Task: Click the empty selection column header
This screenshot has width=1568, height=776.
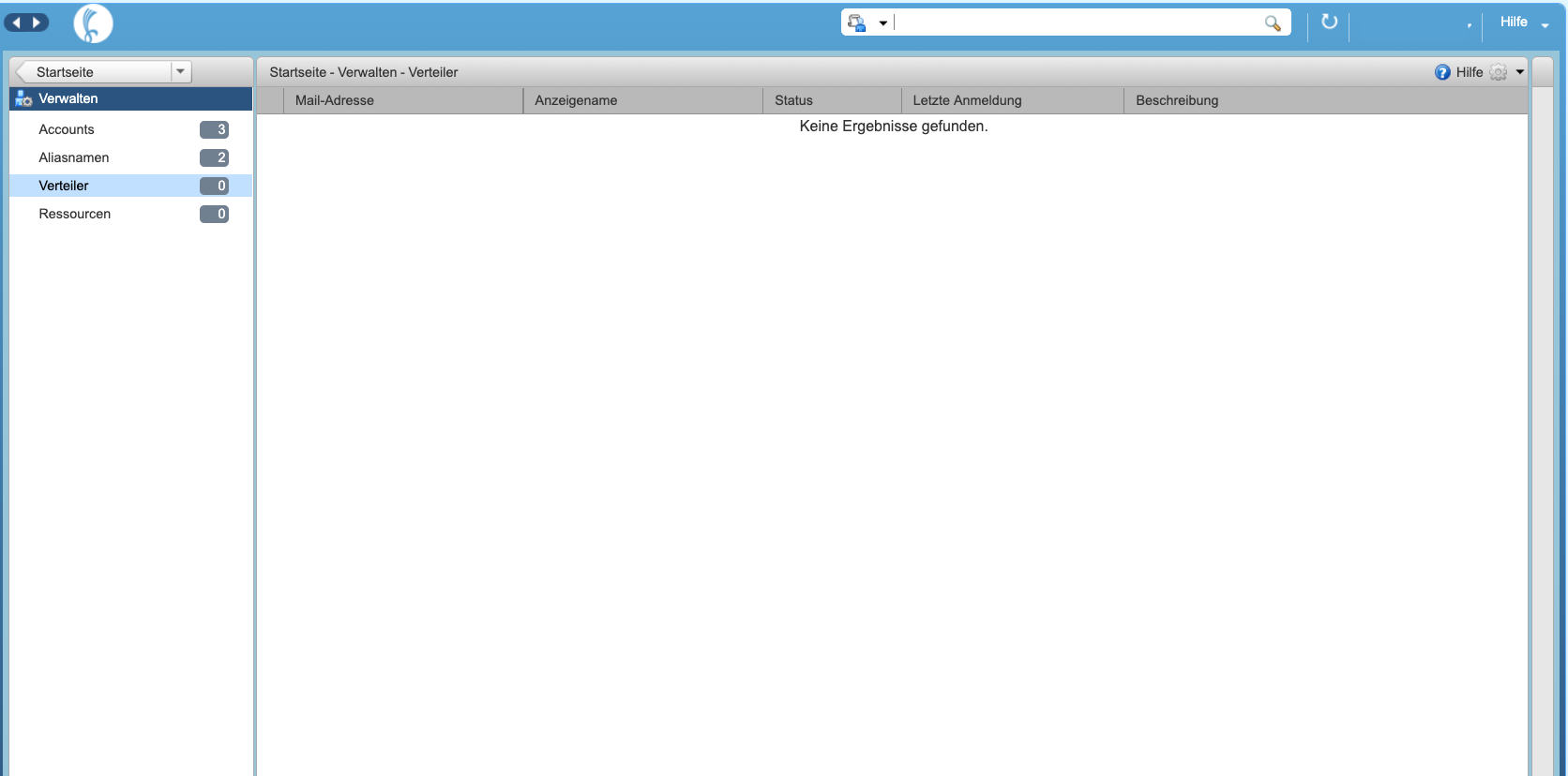Action: click(x=270, y=100)
